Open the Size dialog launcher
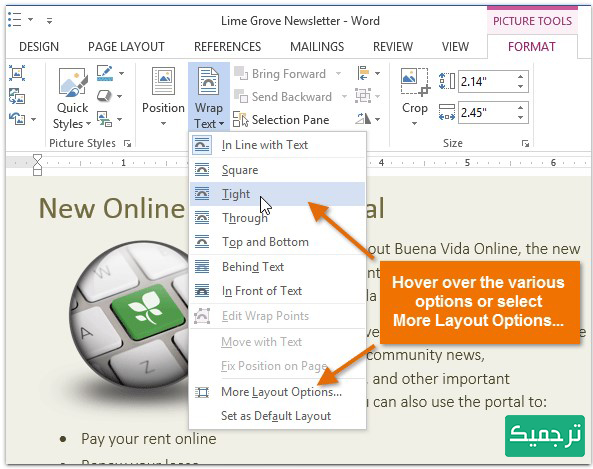 525,143
